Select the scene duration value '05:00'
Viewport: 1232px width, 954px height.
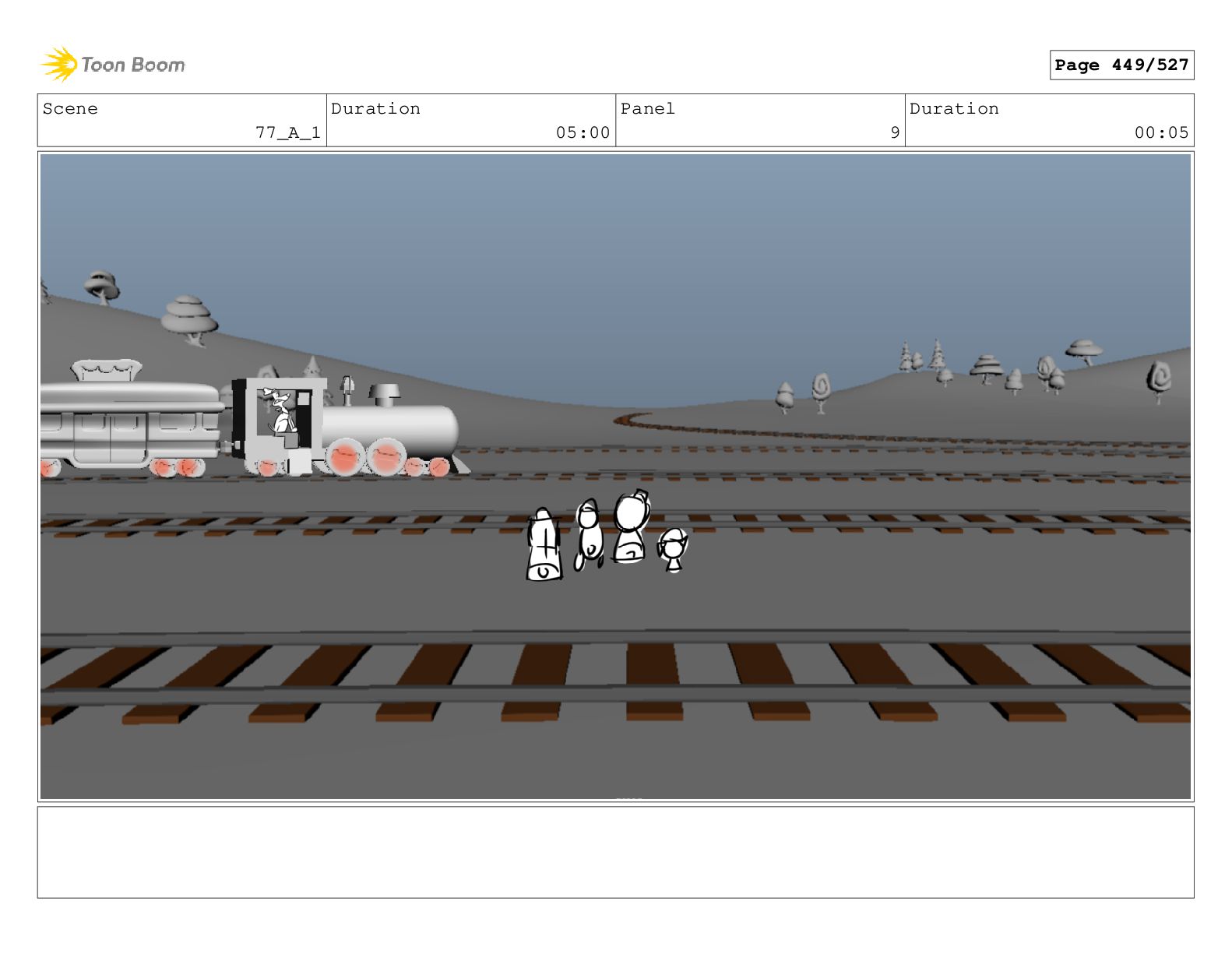[583, 133]
